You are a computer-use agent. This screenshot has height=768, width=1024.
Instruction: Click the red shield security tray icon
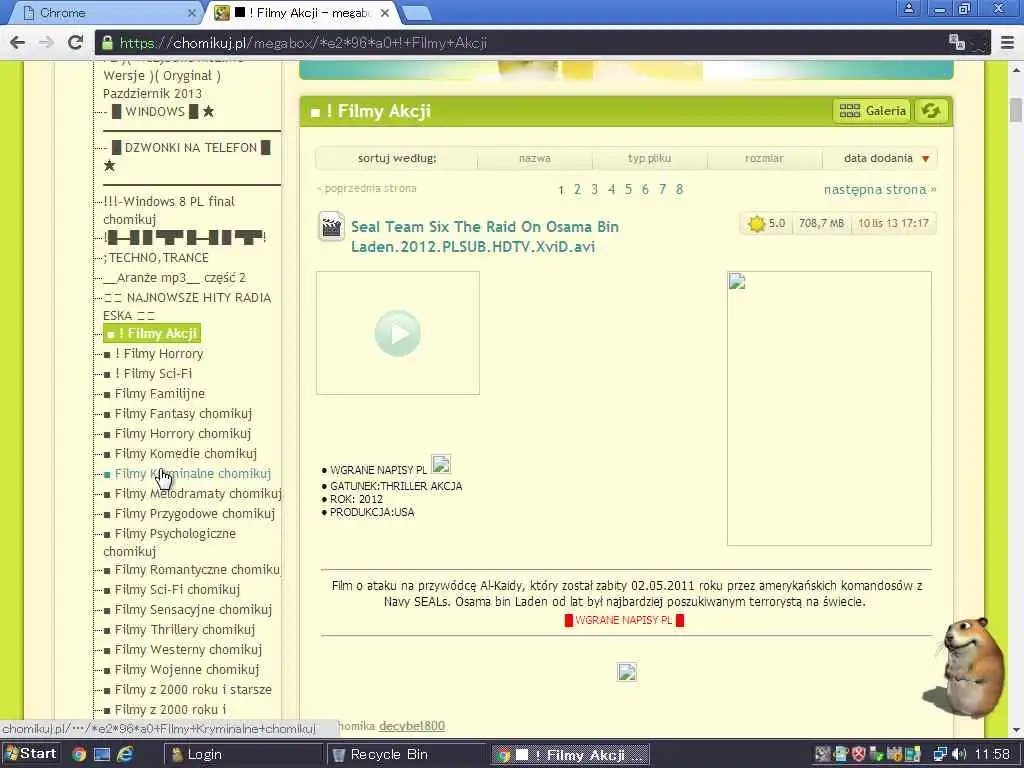coord(859,754)
